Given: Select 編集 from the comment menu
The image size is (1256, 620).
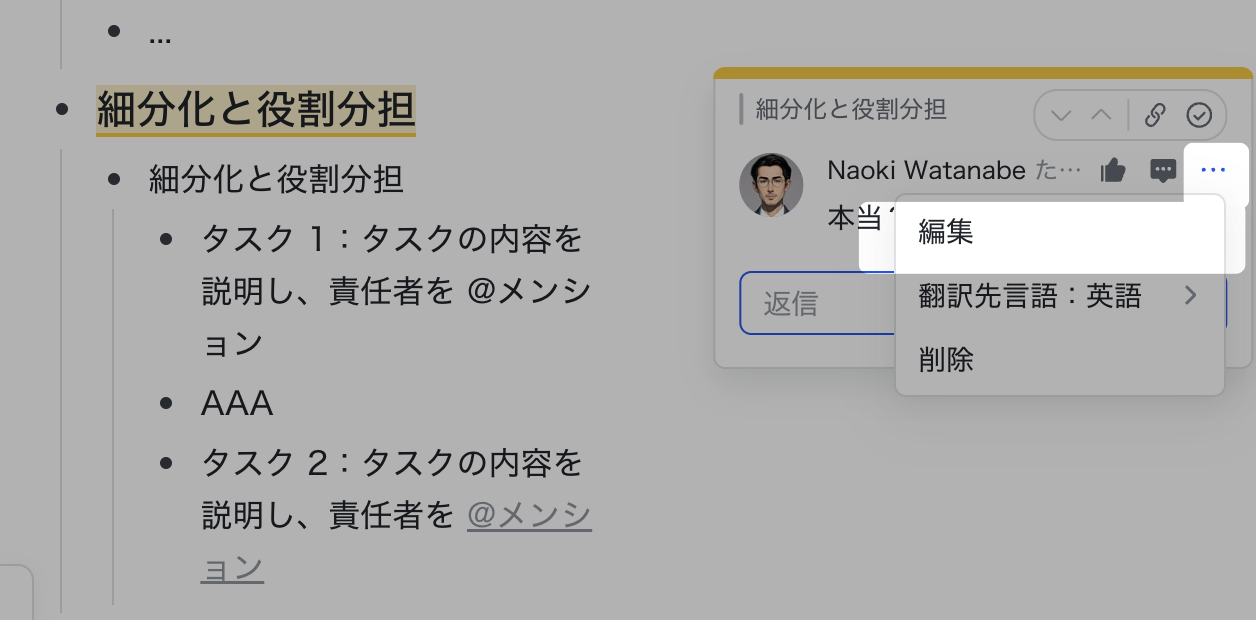Looking at the screenshot, I should pyautogui.click(x=946, y=233).
